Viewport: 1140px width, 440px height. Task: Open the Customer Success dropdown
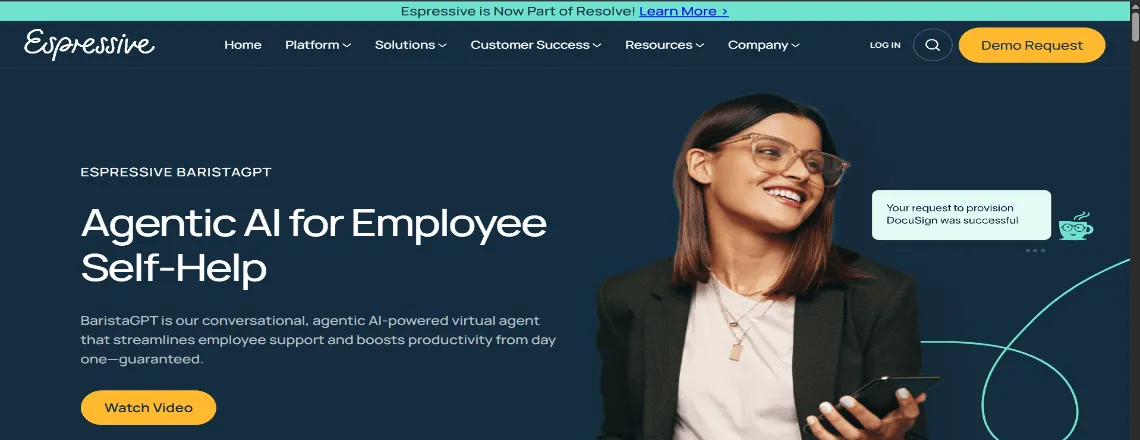(x=536, y=45)
